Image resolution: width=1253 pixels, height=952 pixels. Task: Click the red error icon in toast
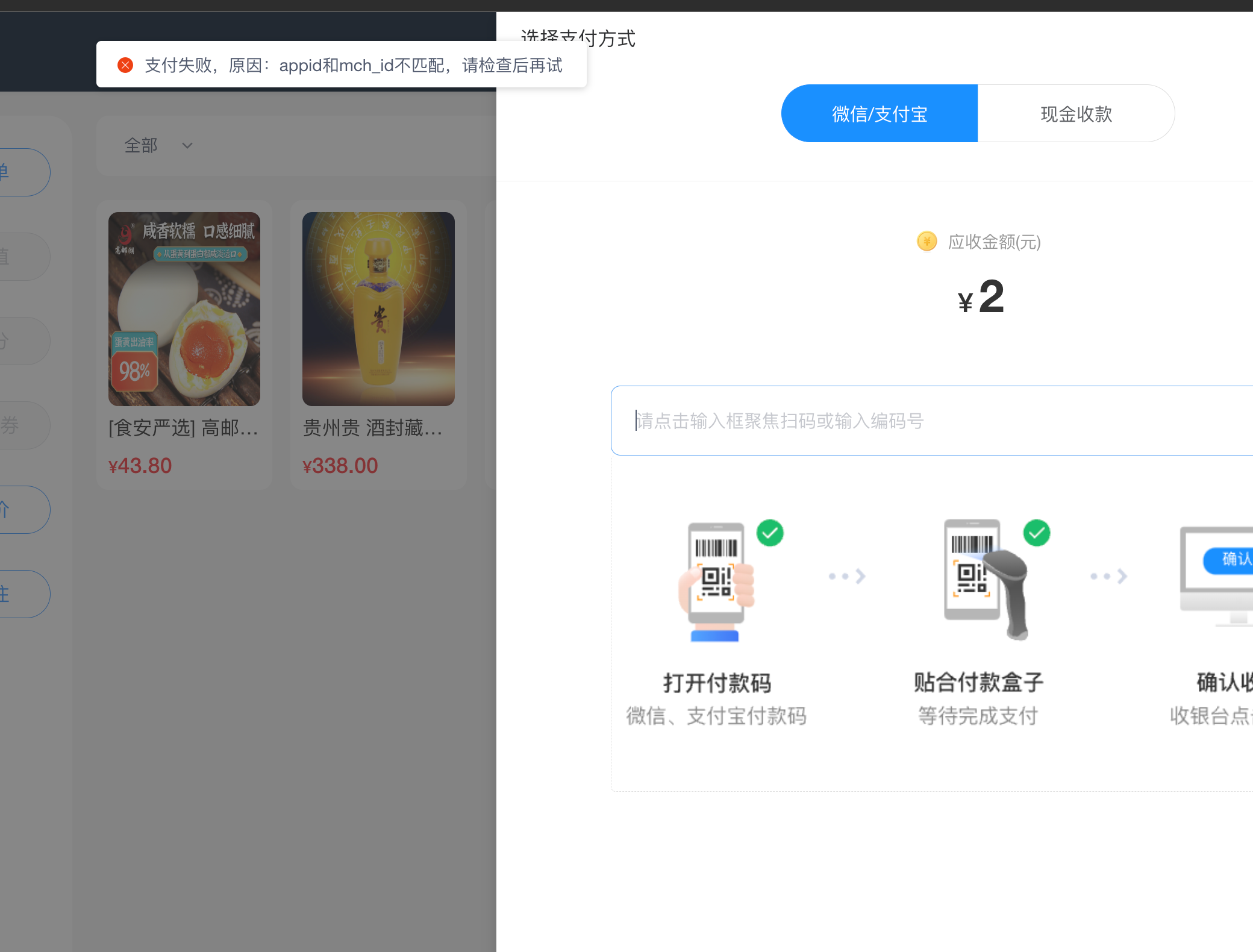(x=125, y=65)
